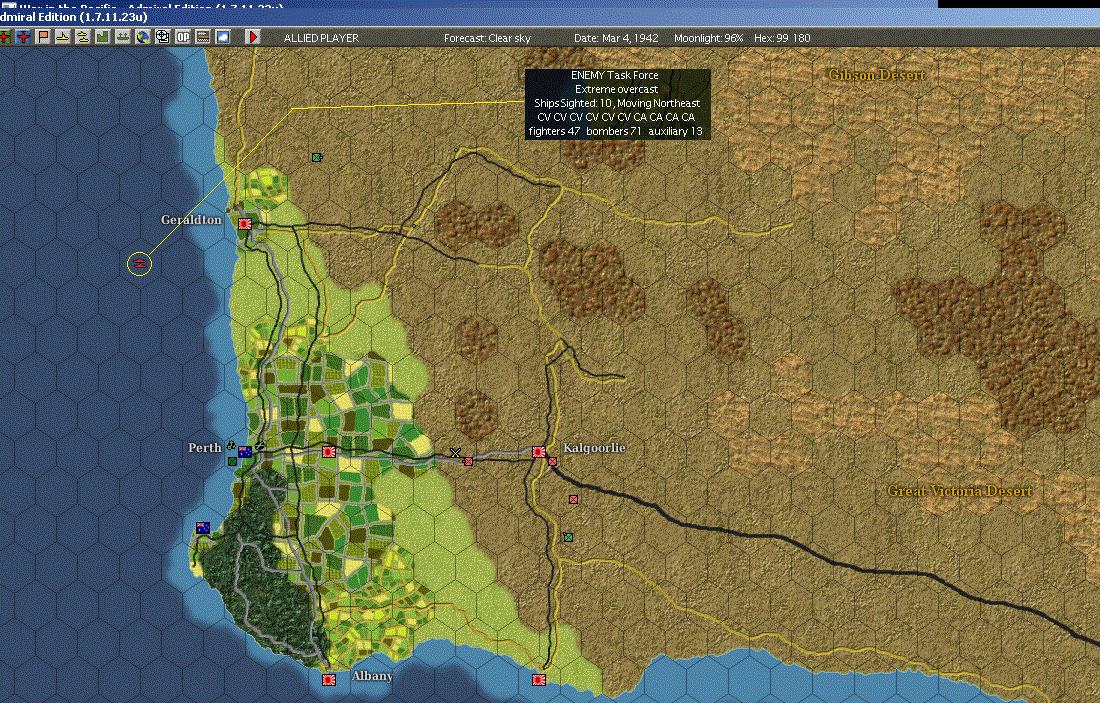The height and width of the screenshot is (703, 1100).
Task: Click the Albany city label
Action: pyautogui.click(x=372, y=676)
